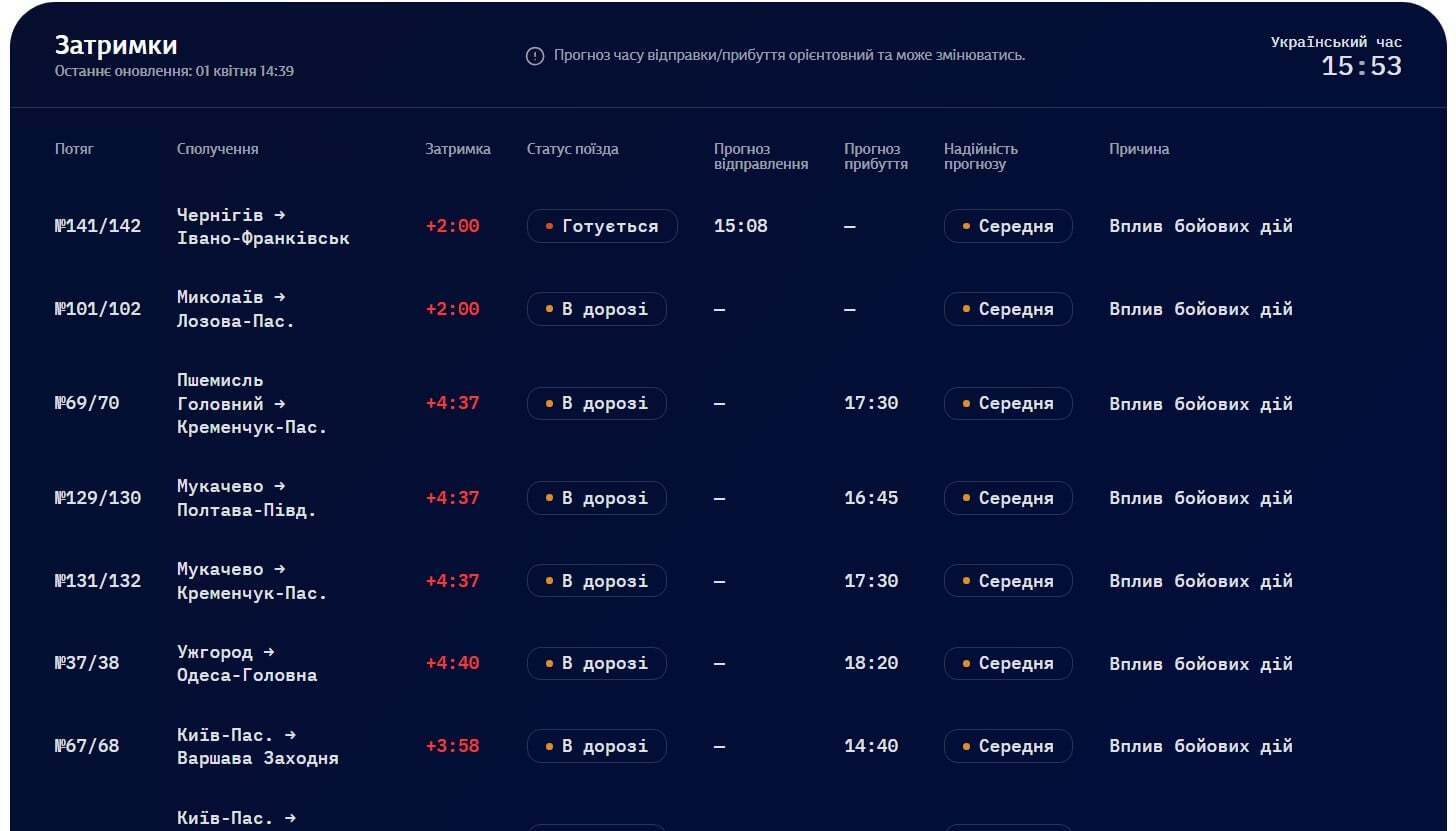Click the 'Надійність прогнозу' column header
This screenshot has height=831, width=1456.
pos(980,156)
